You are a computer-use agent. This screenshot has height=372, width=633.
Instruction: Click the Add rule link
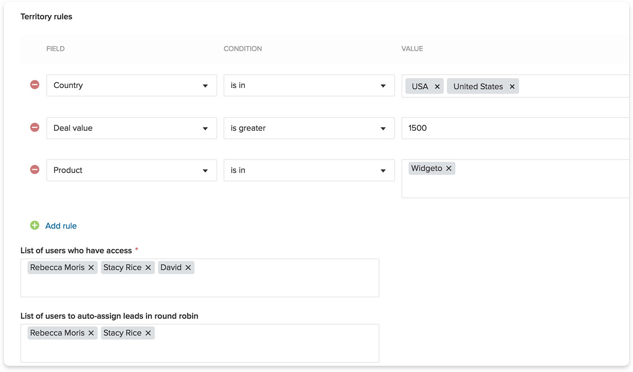[61, 226]
